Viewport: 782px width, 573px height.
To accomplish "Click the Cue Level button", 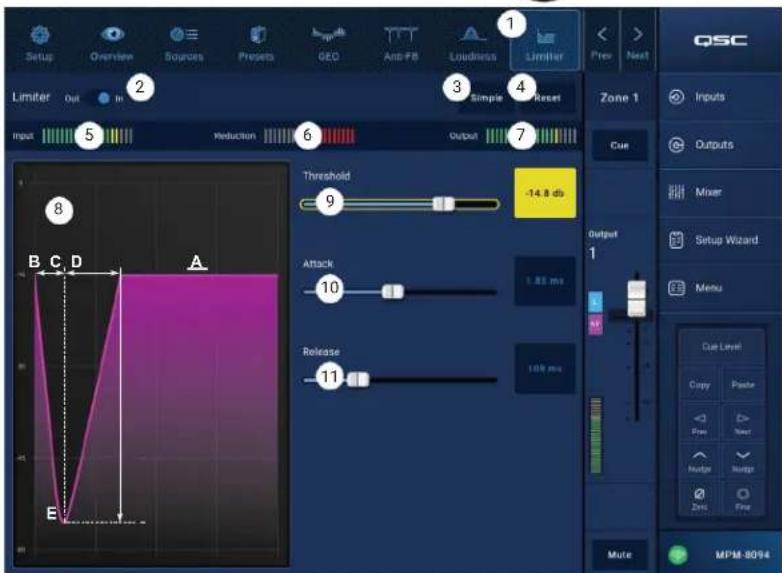I will [721, 347].
